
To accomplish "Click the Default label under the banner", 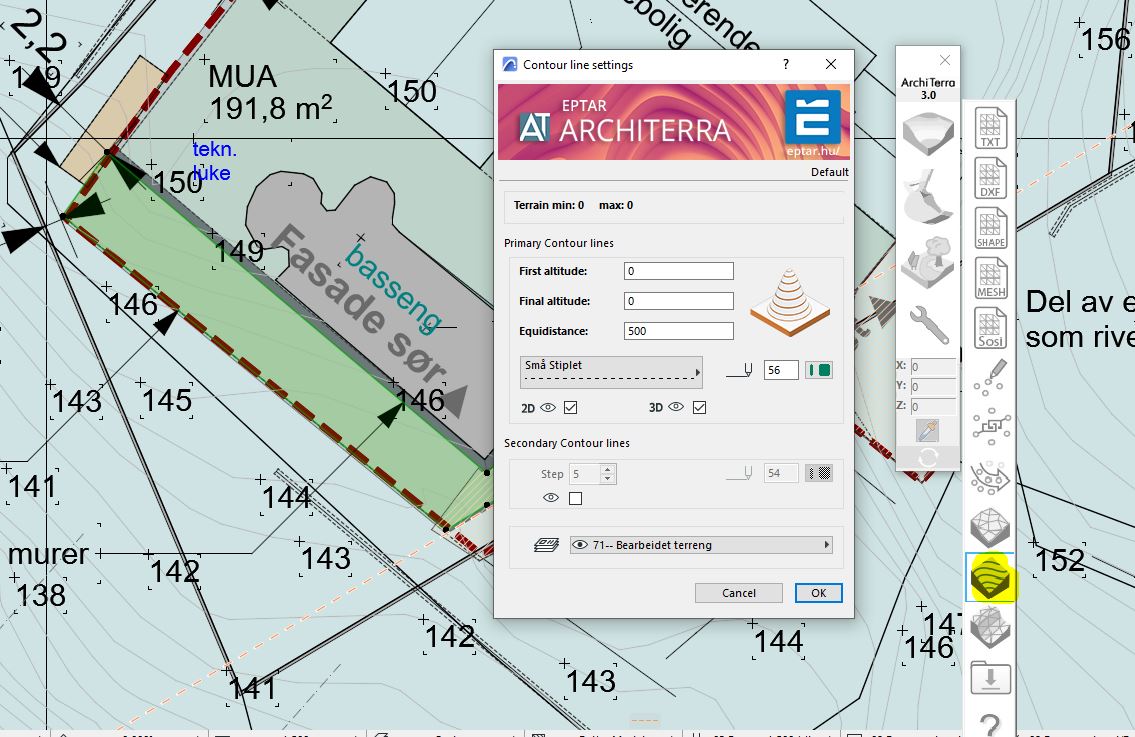I will [829, 172].
